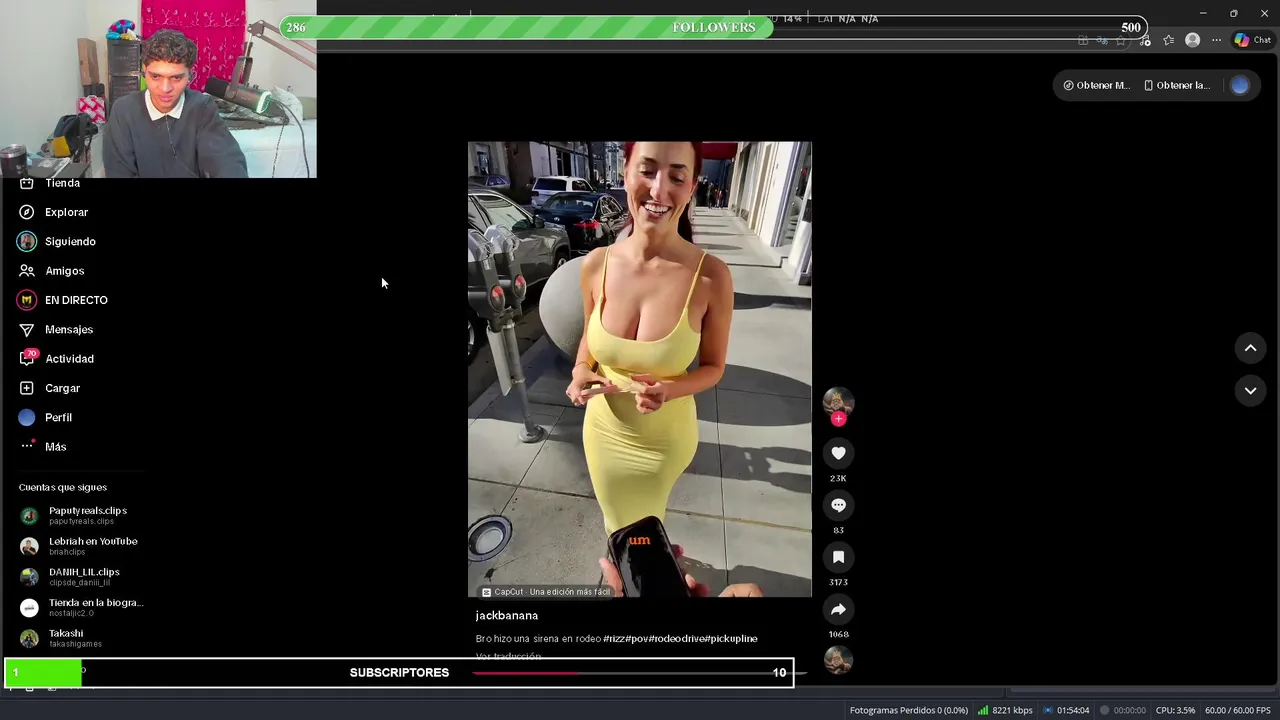Image resolution: width=1280 pixels, height=720 pixels.
Task: Click the Siguiendo avatar icon
Action: pos(27,241)
